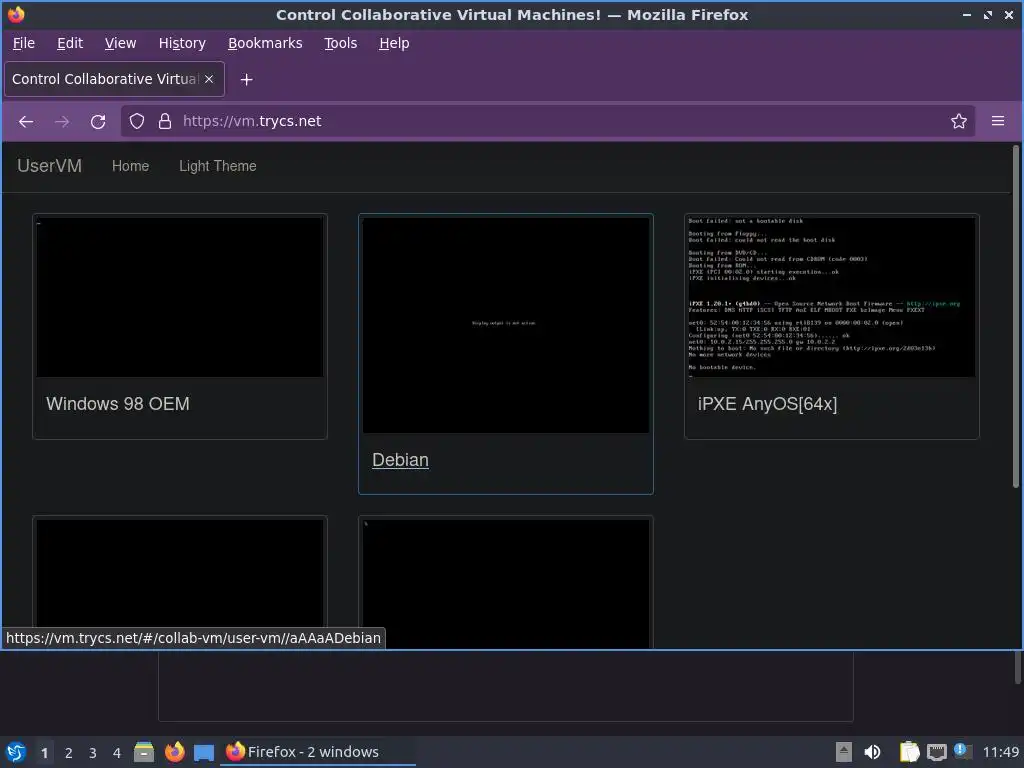
Task: Minimize the Firefox window
Action: (967, 14)
